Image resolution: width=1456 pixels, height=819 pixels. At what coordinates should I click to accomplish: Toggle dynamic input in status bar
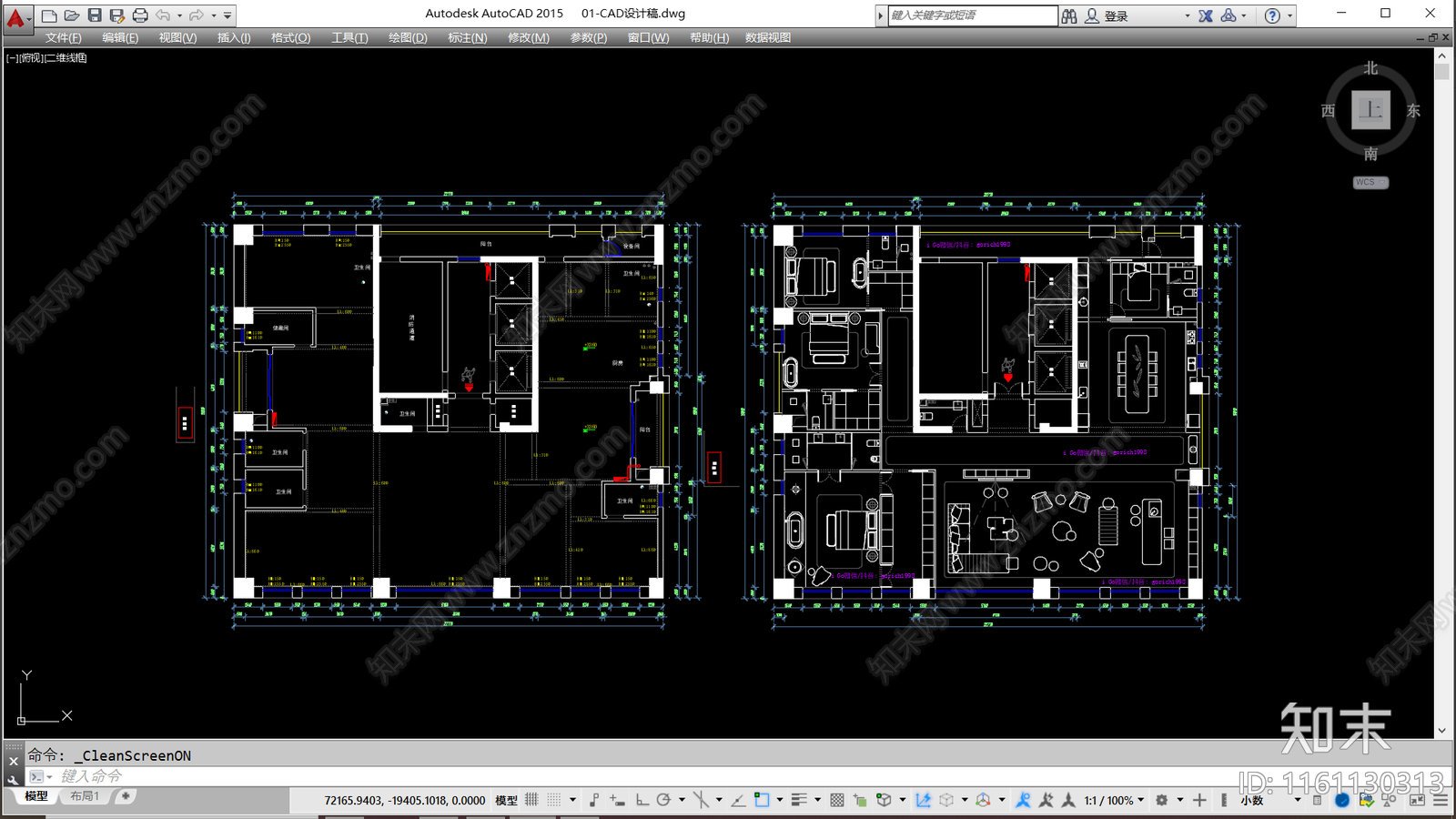click(617, 800)
